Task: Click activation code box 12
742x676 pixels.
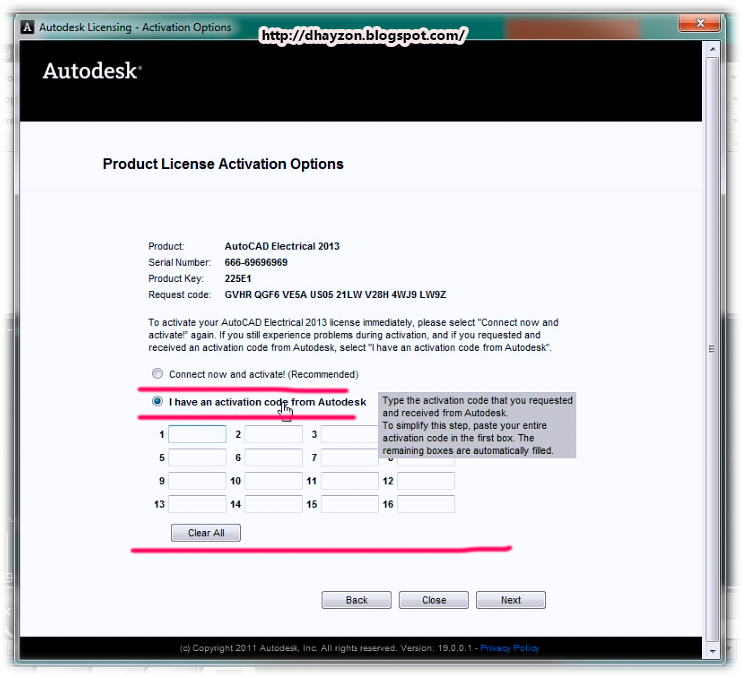Action: [x=426, y=481]
